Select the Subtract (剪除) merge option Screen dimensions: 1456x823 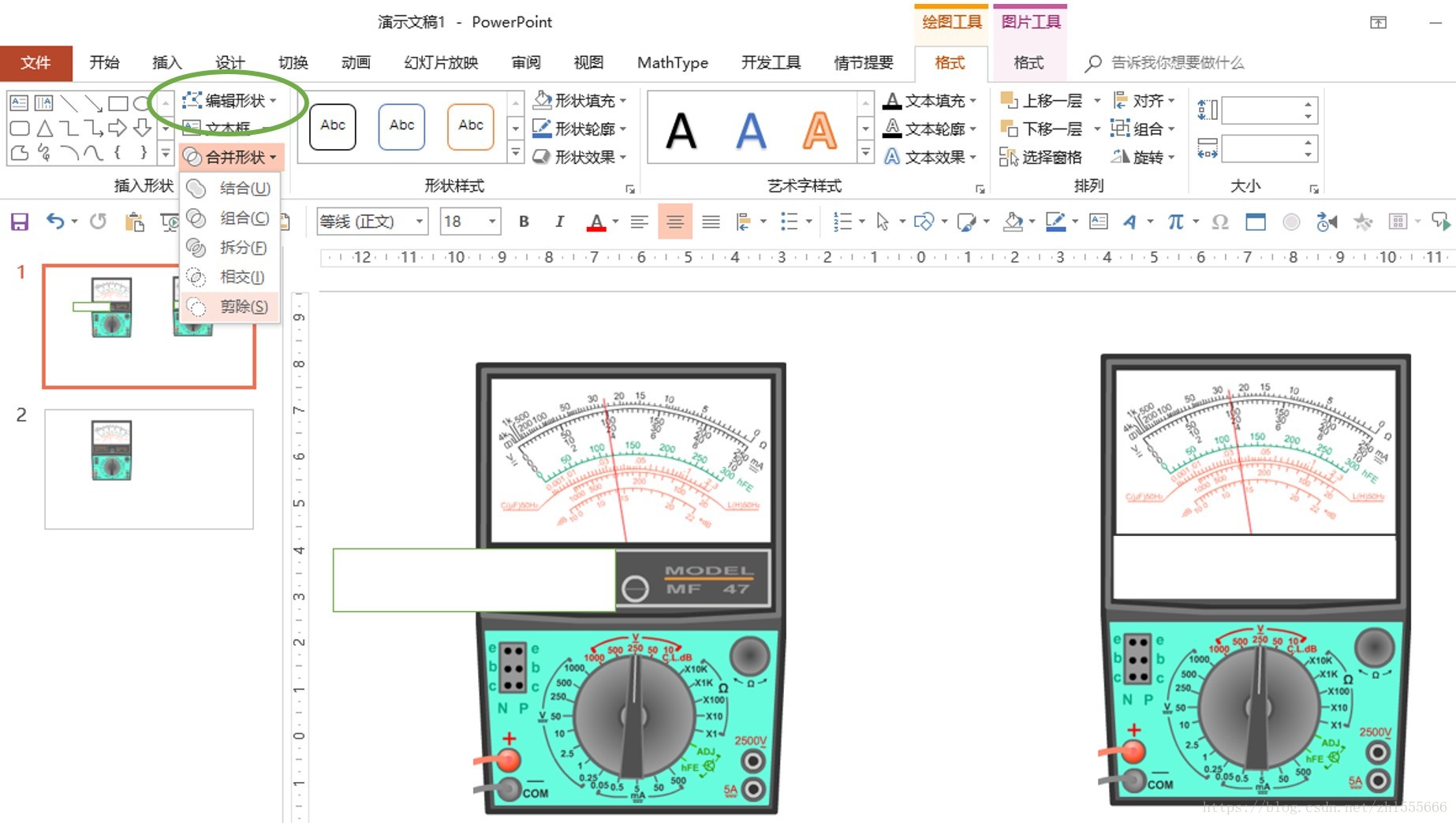[x=230, y=307]
